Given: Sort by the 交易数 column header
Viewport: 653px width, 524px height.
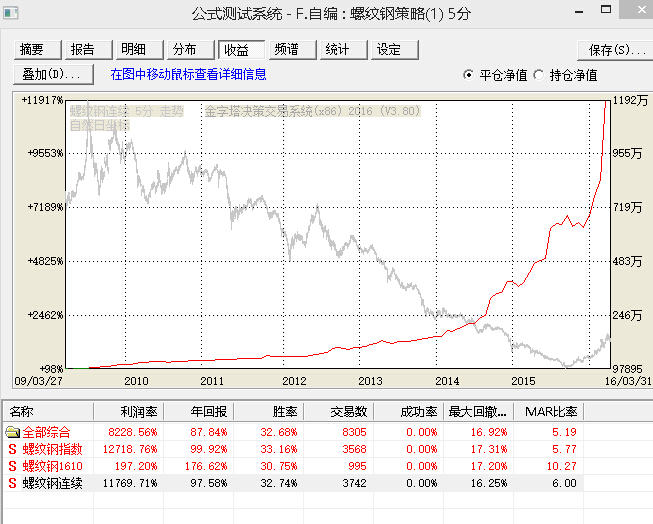Looking at the screenshot, I should (x=339, y=412).
